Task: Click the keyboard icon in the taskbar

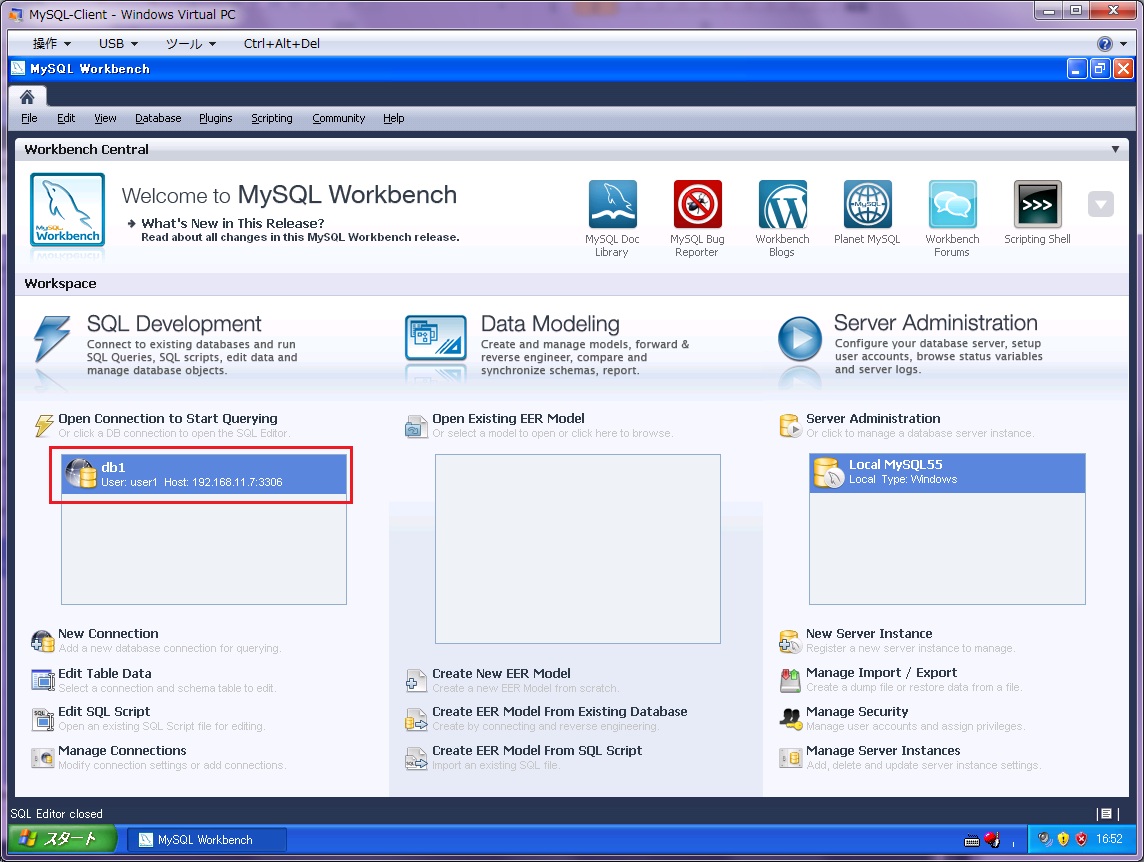Action: [x=972, y=841]
